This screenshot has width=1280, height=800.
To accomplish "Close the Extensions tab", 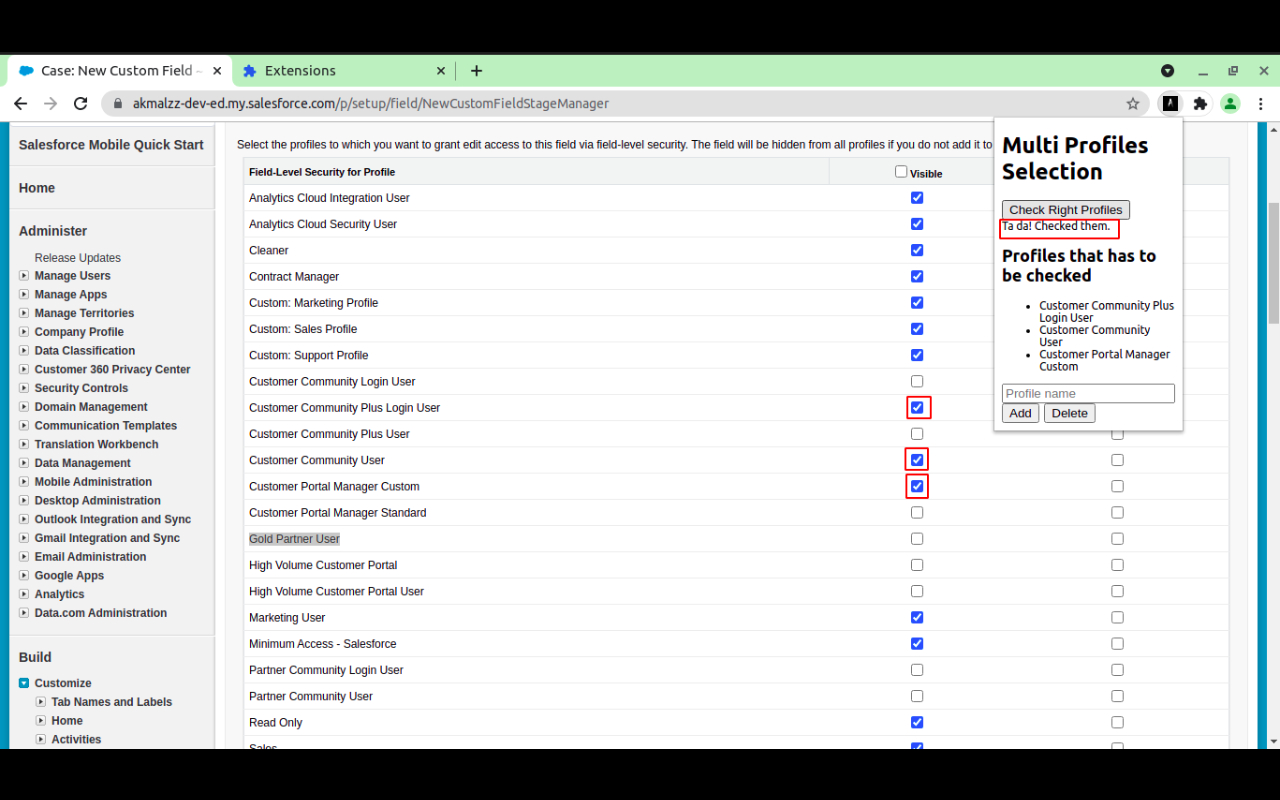I will pyautogui.click(x=441, y=71).
